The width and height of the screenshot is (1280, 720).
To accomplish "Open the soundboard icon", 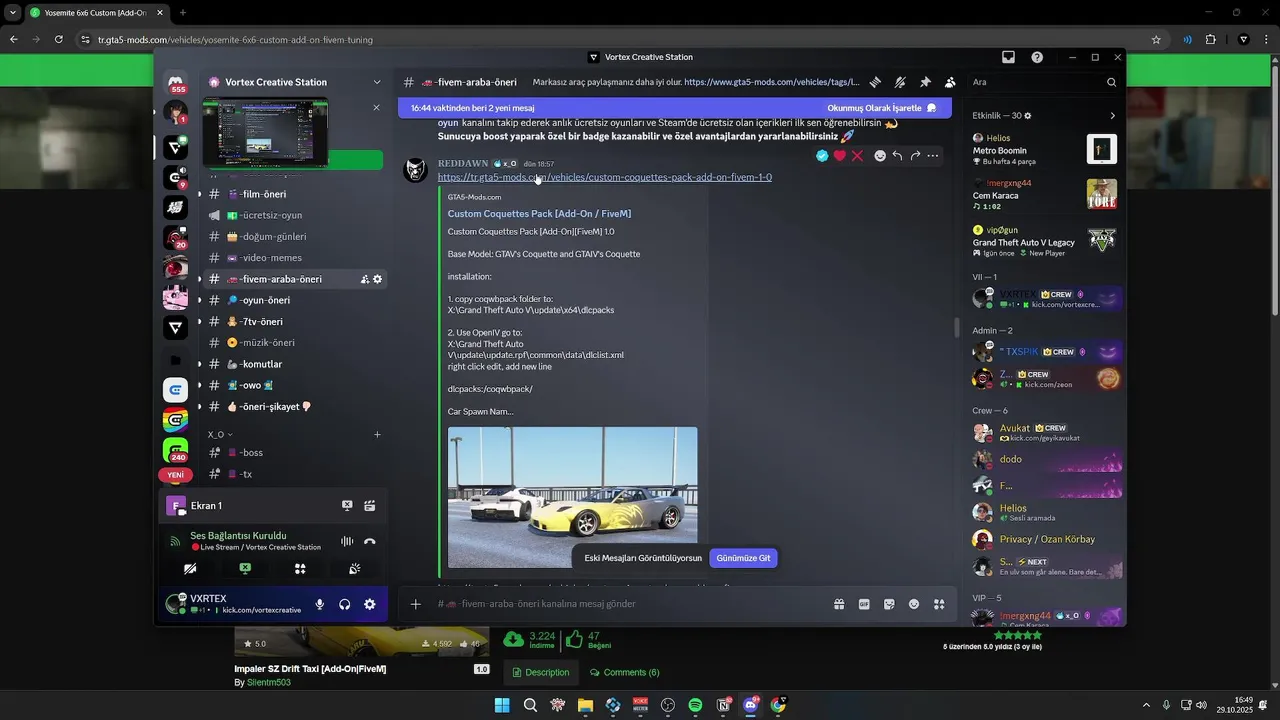I will coord(354,569).
